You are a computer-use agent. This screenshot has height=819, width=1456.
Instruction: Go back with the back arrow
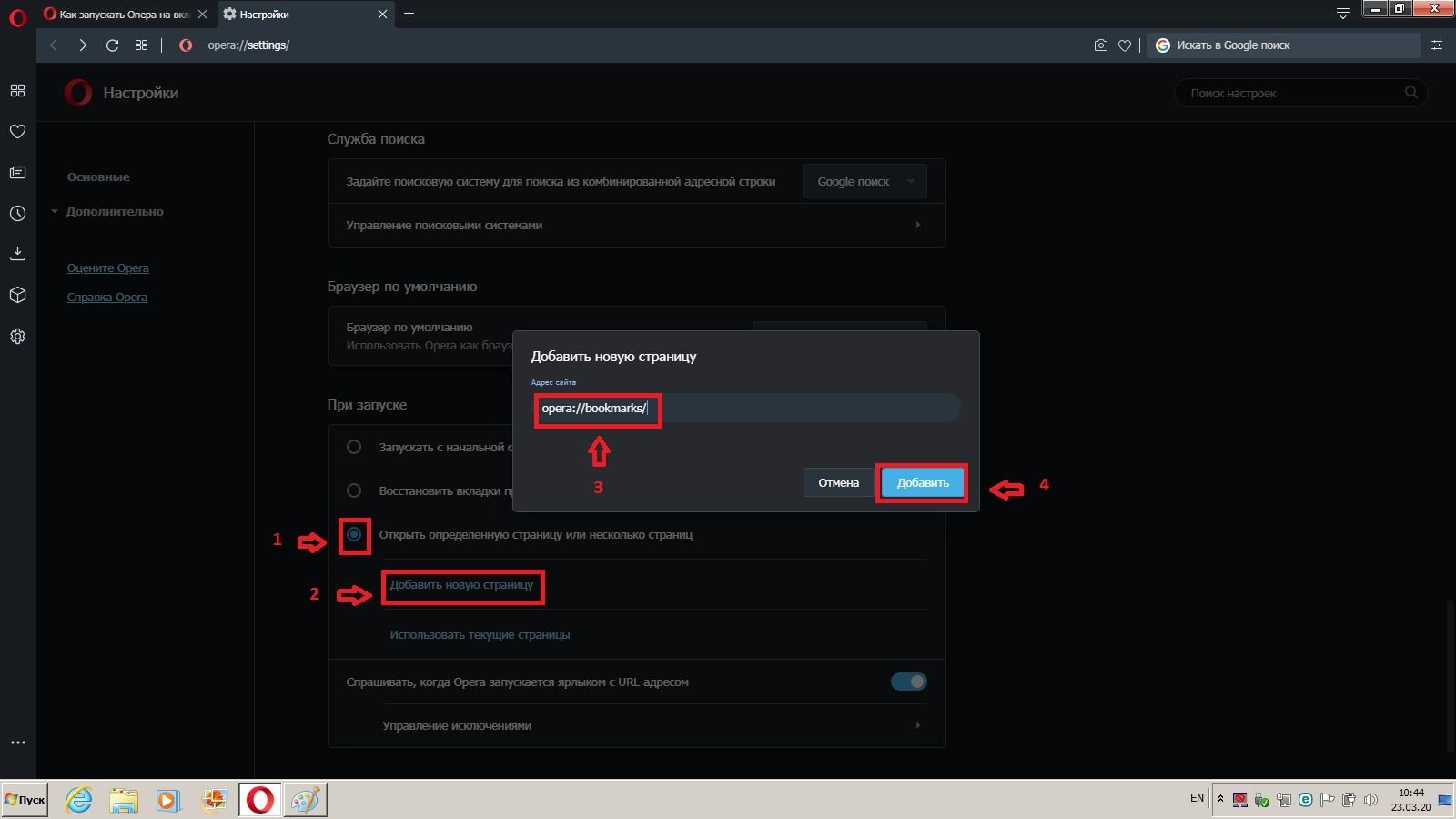click(x=54, y=45)
